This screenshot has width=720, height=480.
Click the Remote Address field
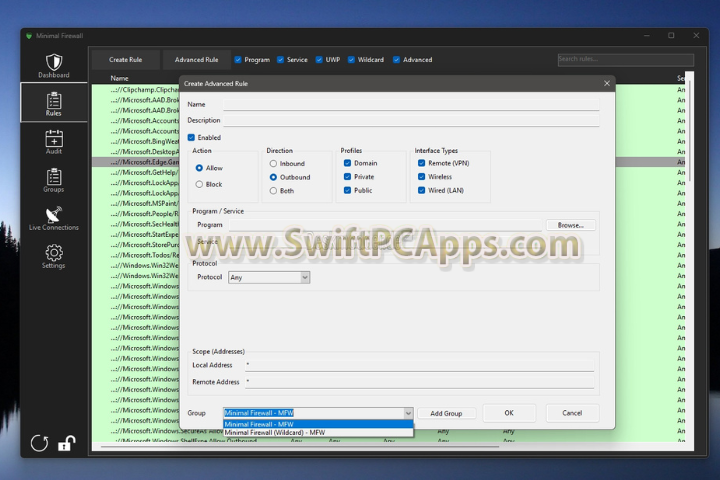click(420, 382)
